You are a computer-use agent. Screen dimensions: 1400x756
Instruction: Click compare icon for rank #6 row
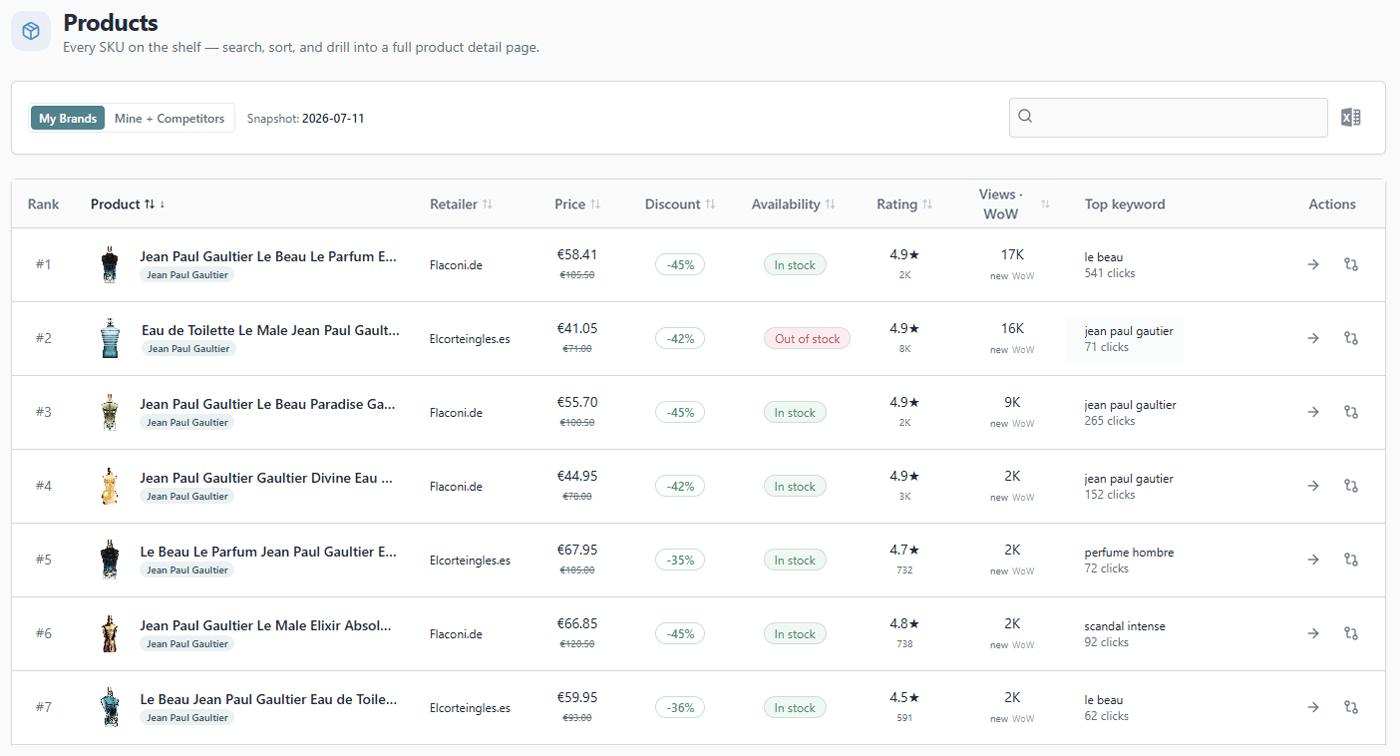tap(1351, 634)
